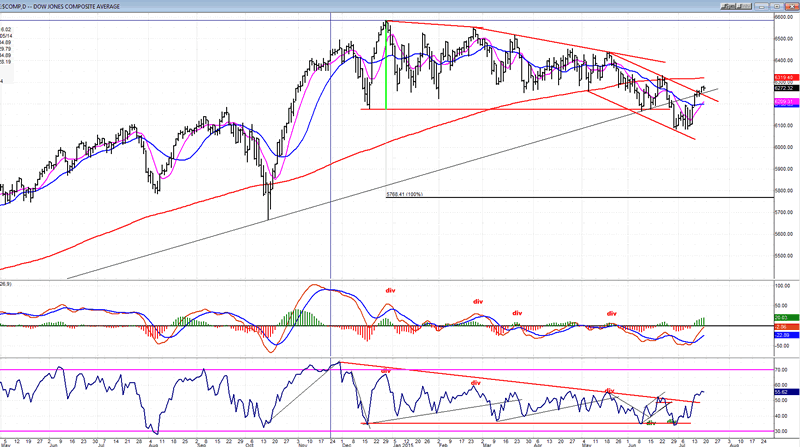Click the green value tag in MACD panel
Image resolution: width=800 pixels, height=447 pixels.
(785, 317)
